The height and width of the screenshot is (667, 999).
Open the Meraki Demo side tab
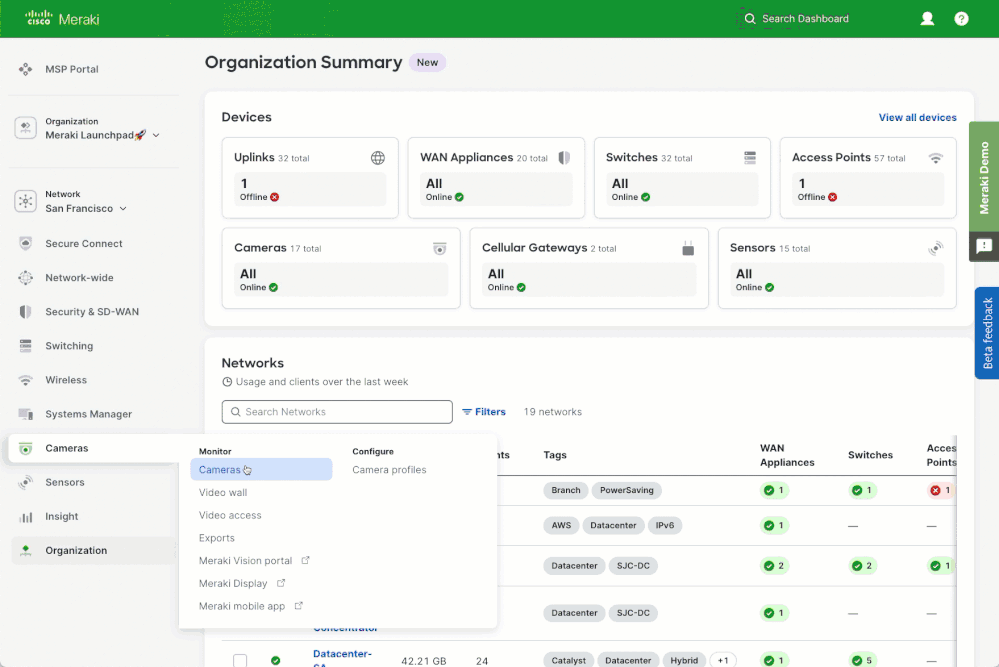(x=984, y=176)
